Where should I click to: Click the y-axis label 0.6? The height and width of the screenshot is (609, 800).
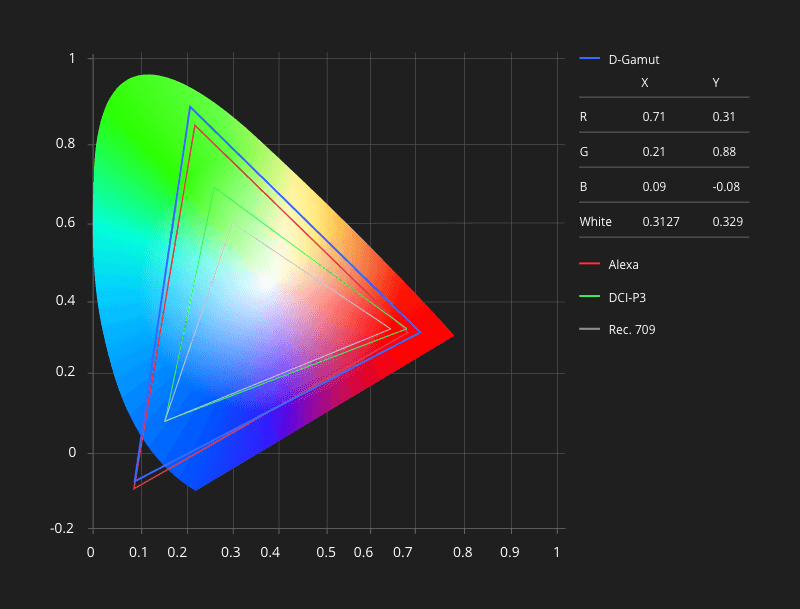tap(65, 222)
